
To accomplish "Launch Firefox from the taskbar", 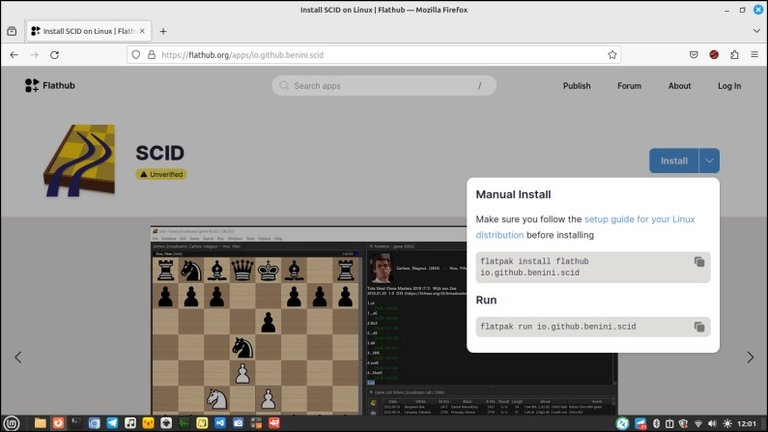I will pos(58,423).
